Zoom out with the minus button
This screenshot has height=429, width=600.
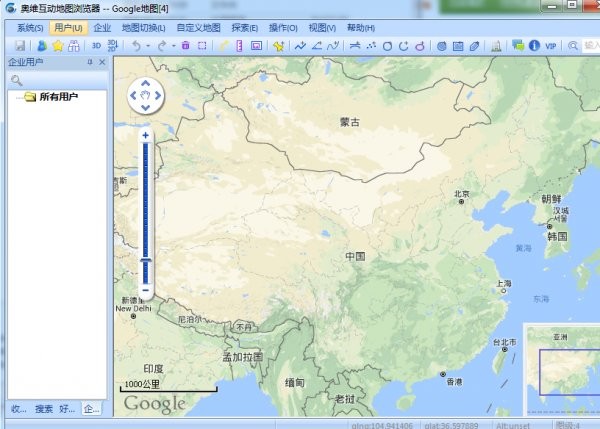click(x=145, y=290)
